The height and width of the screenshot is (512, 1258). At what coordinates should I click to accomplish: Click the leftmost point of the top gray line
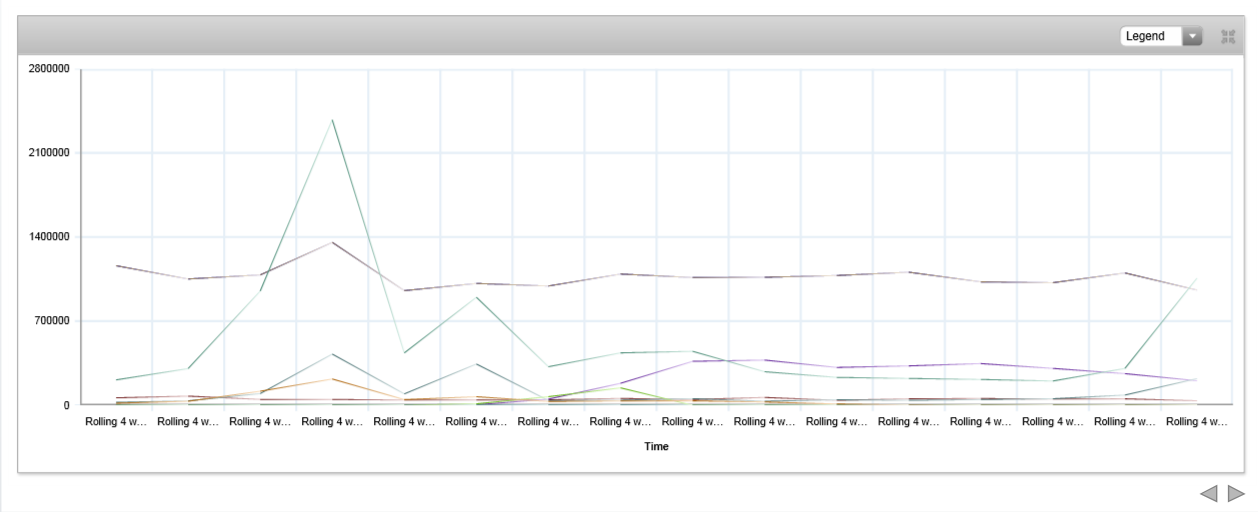(x=117, y=266)
